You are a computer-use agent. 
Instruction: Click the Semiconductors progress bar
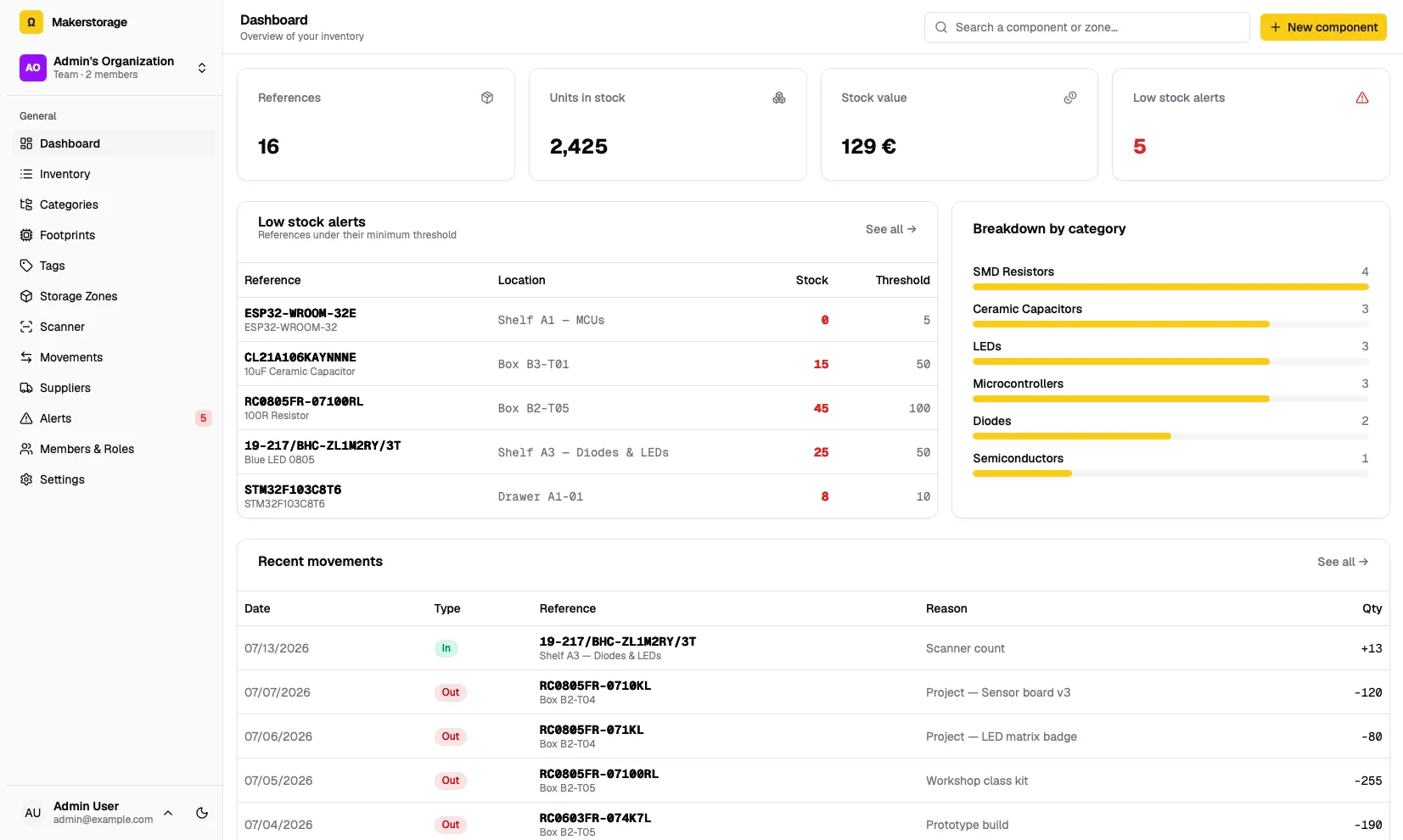(1170, 473)
